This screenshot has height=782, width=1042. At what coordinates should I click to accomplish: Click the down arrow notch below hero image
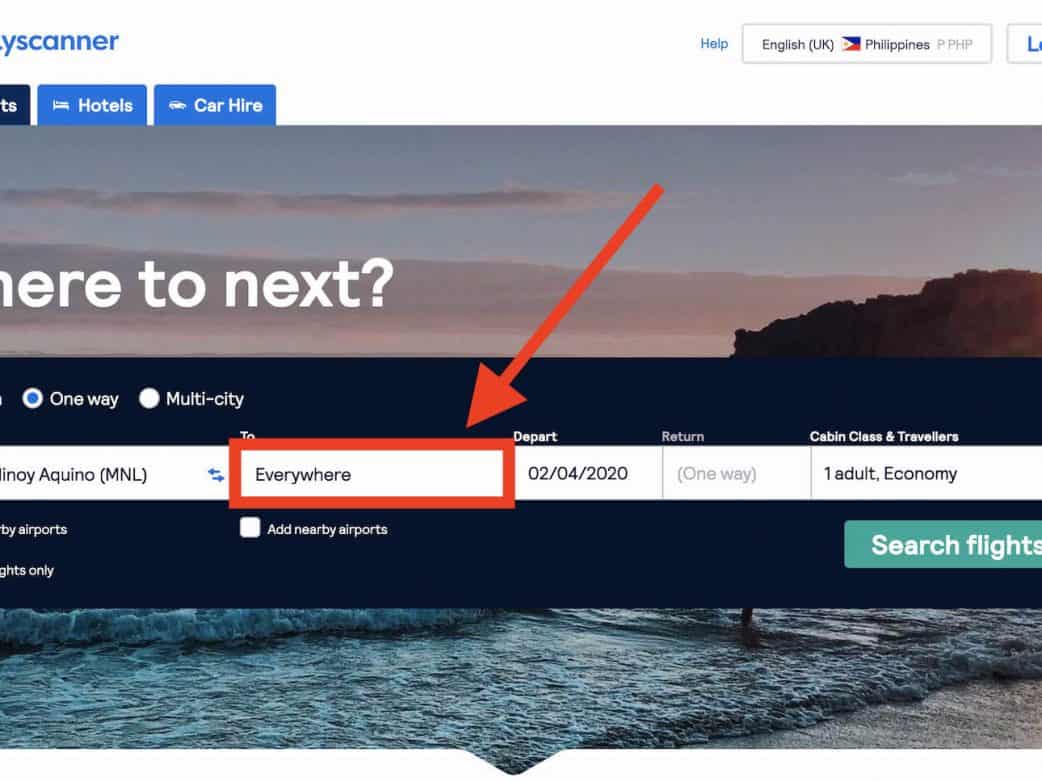pyautogui.click(x=512, y=762)
